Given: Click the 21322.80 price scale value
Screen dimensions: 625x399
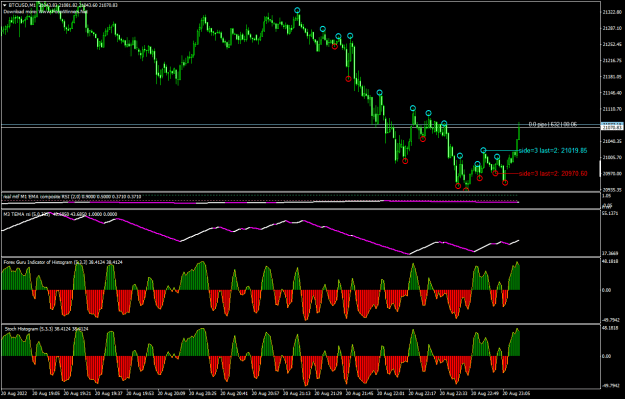Looking at the screenshot, I should tap(612, 12).
